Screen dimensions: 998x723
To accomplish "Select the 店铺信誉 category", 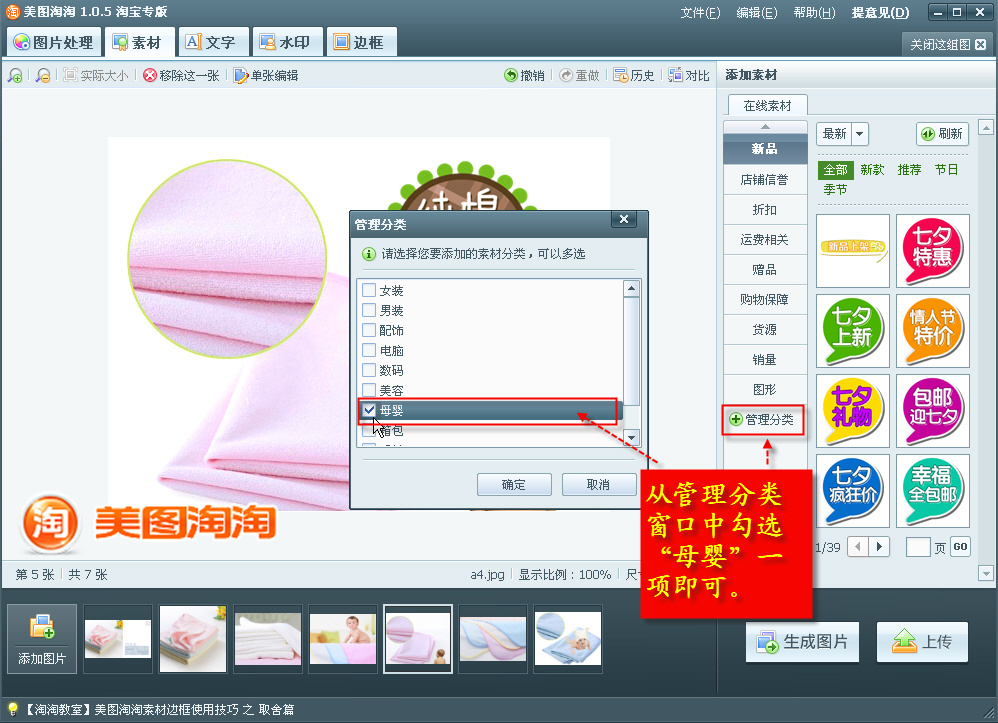I will (x=764, y=179).
